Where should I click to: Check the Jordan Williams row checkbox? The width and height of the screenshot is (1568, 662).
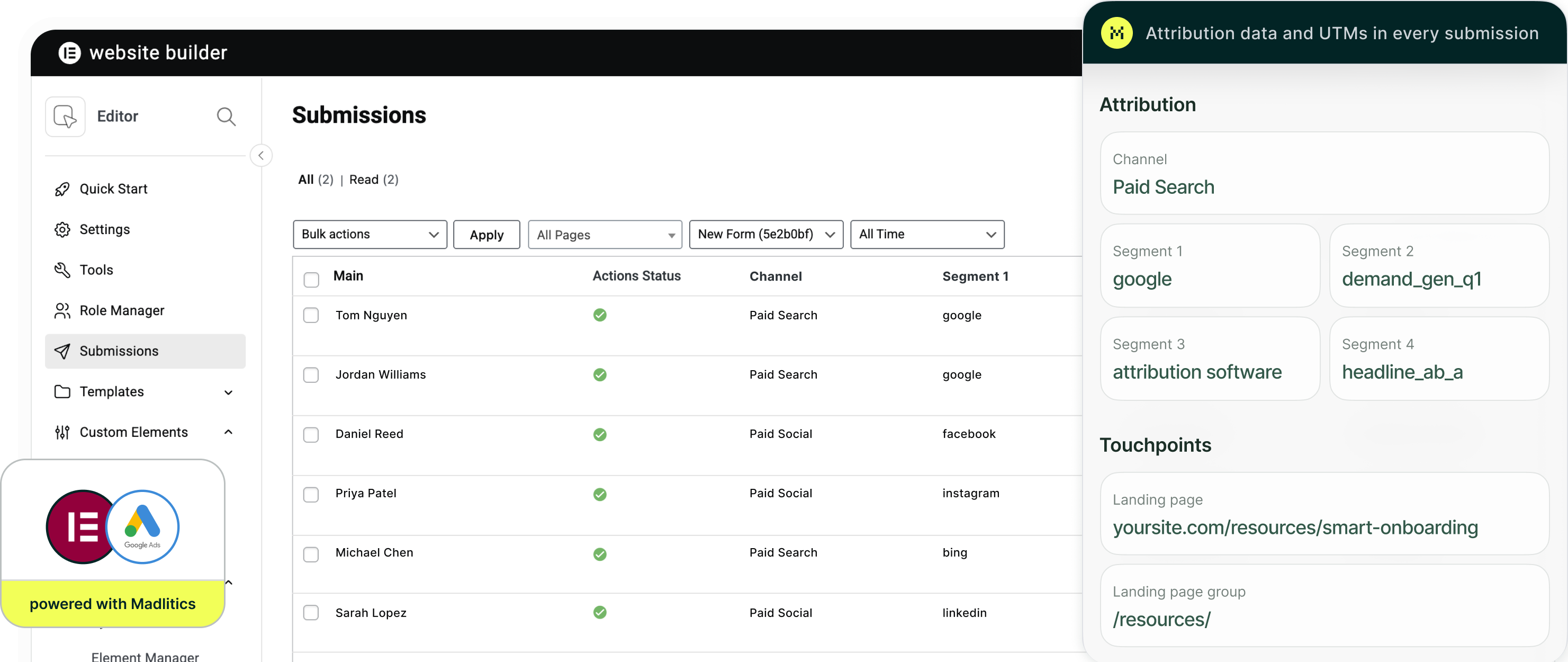click(x=311, y=375)
